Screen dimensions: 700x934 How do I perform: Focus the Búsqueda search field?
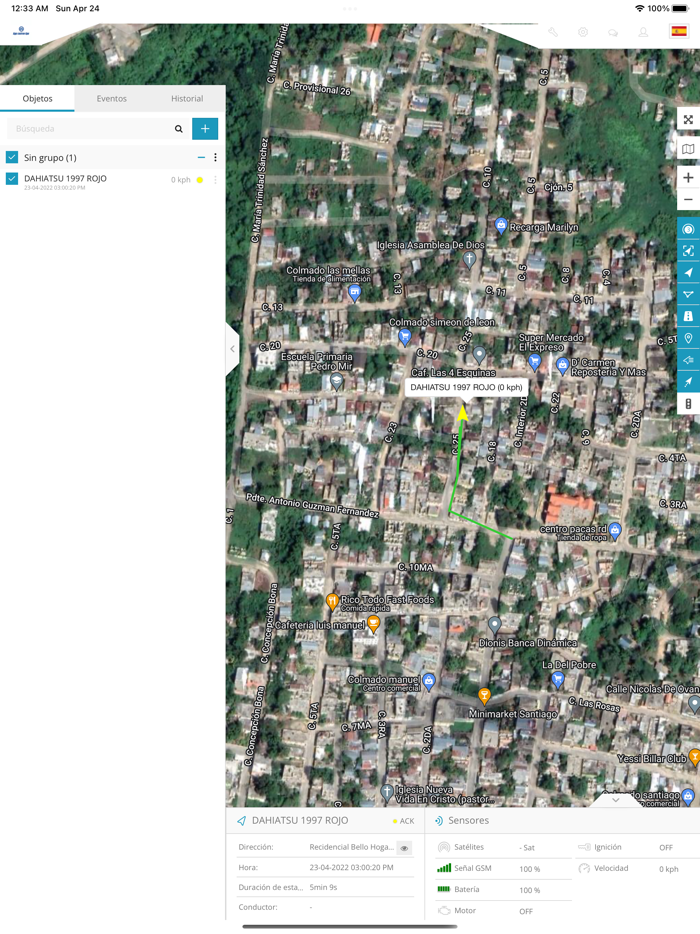click(x=89, y=129)
